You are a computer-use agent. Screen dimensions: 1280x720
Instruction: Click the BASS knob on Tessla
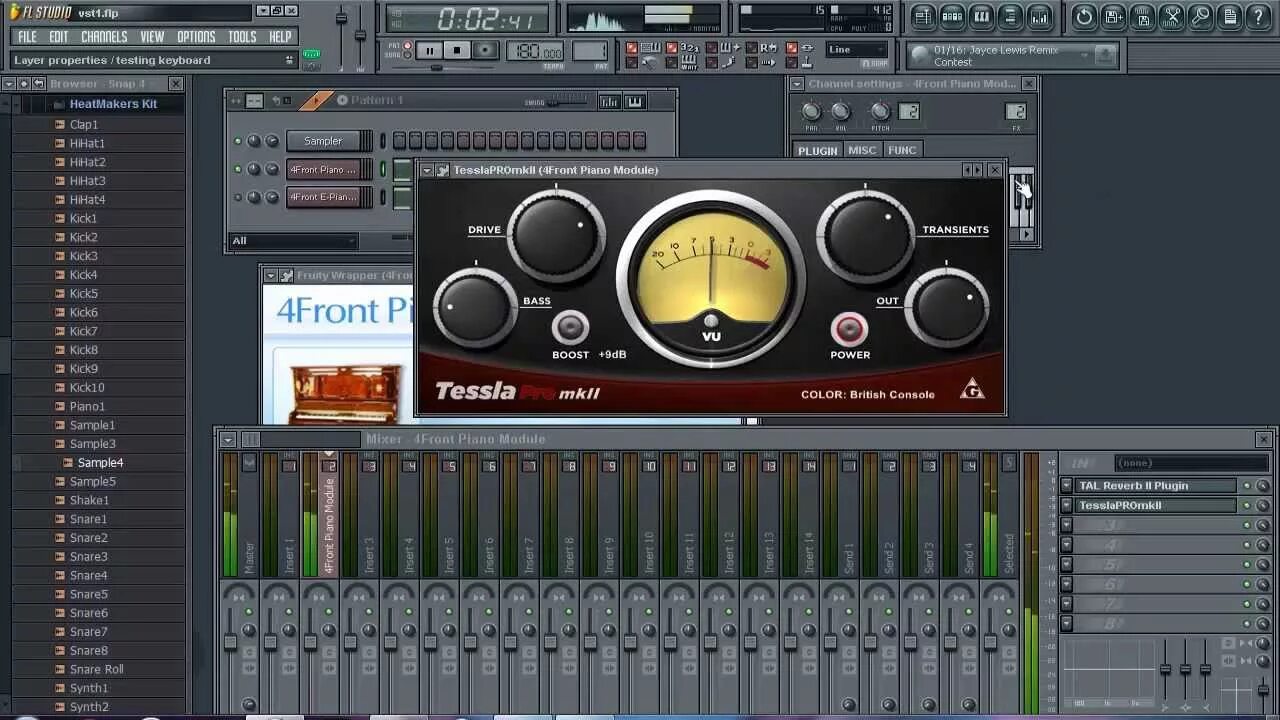(475, 307)
